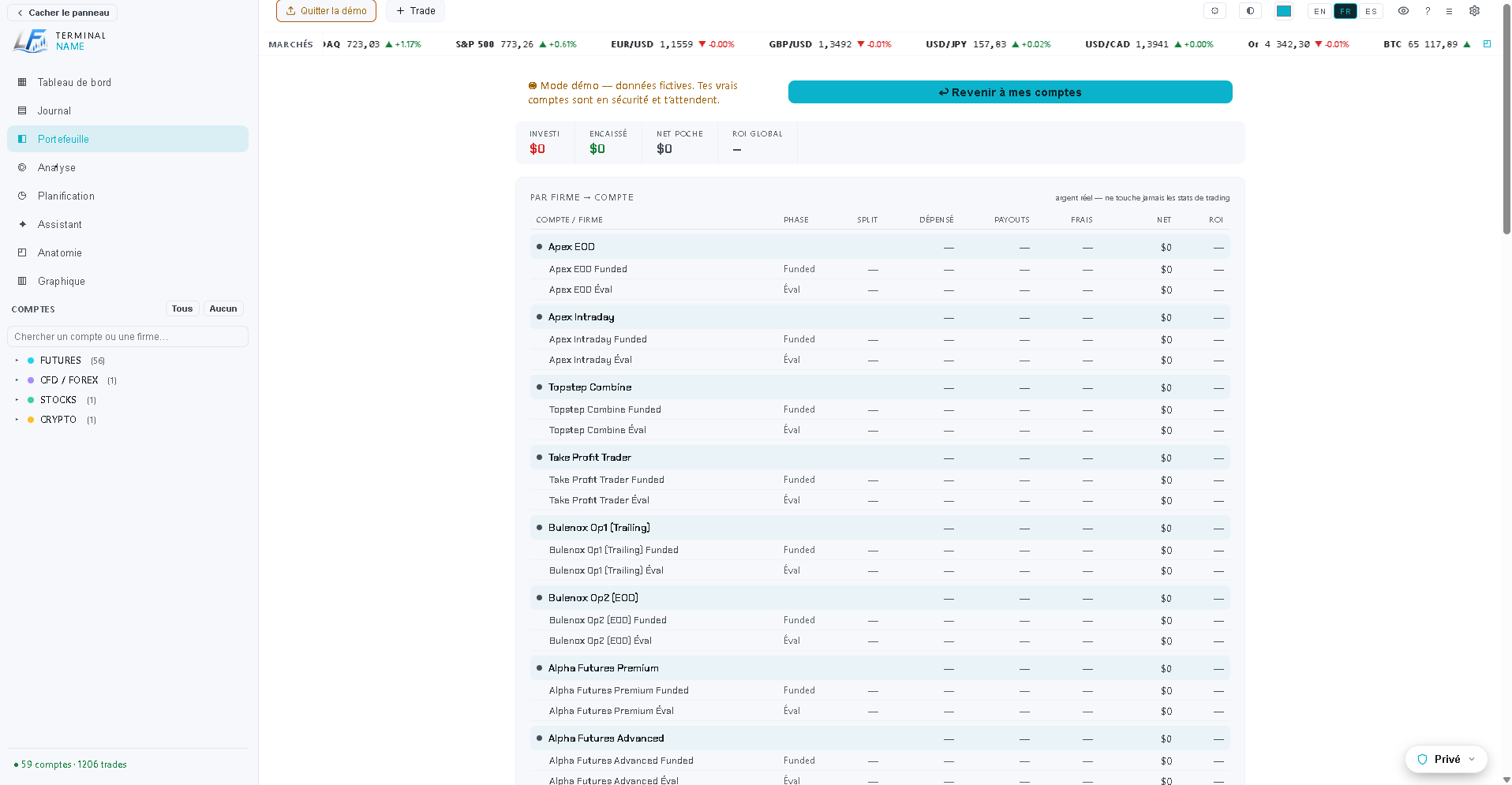Collapse sidebar with Cacher le panneau

[62, 13]
